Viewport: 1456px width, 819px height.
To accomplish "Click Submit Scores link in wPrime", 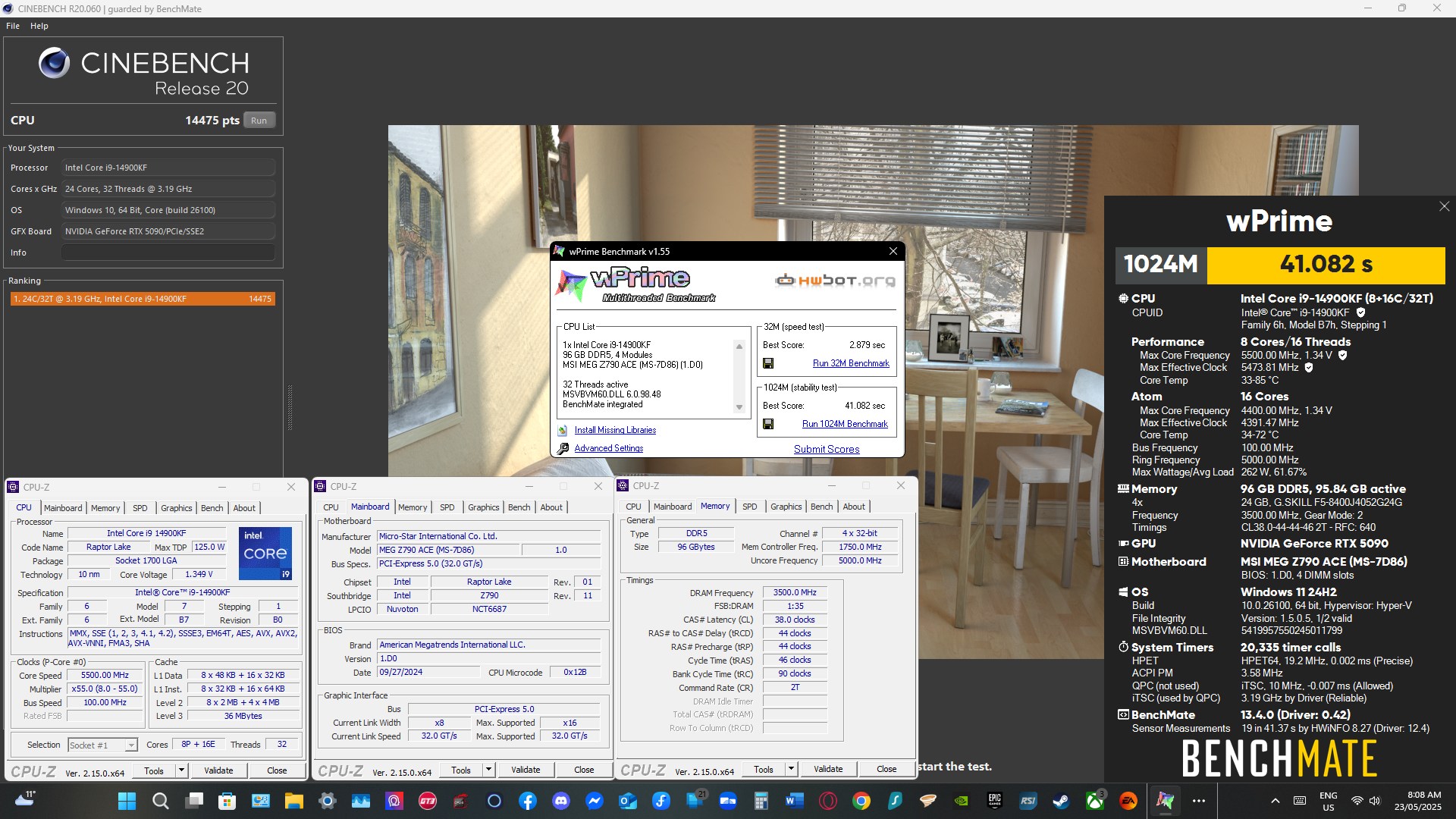I will pyautogui.click(x=827, y=449).
